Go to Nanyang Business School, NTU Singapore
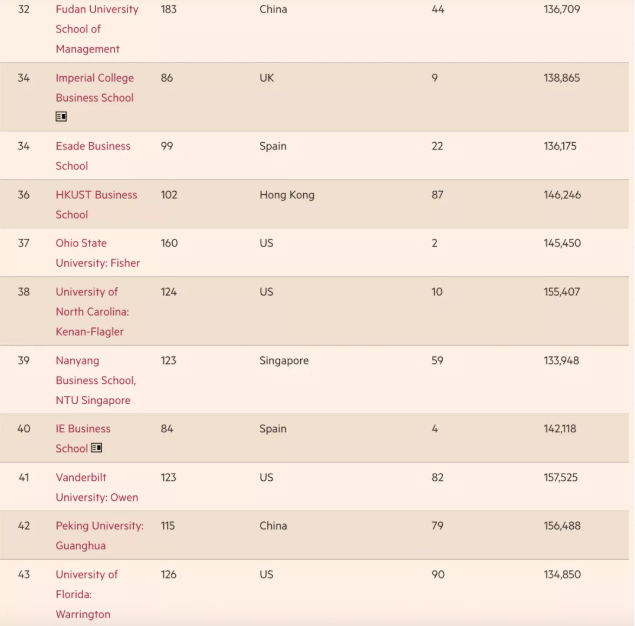The height and width of the screenshot is (626, 635). pos(95,380)
